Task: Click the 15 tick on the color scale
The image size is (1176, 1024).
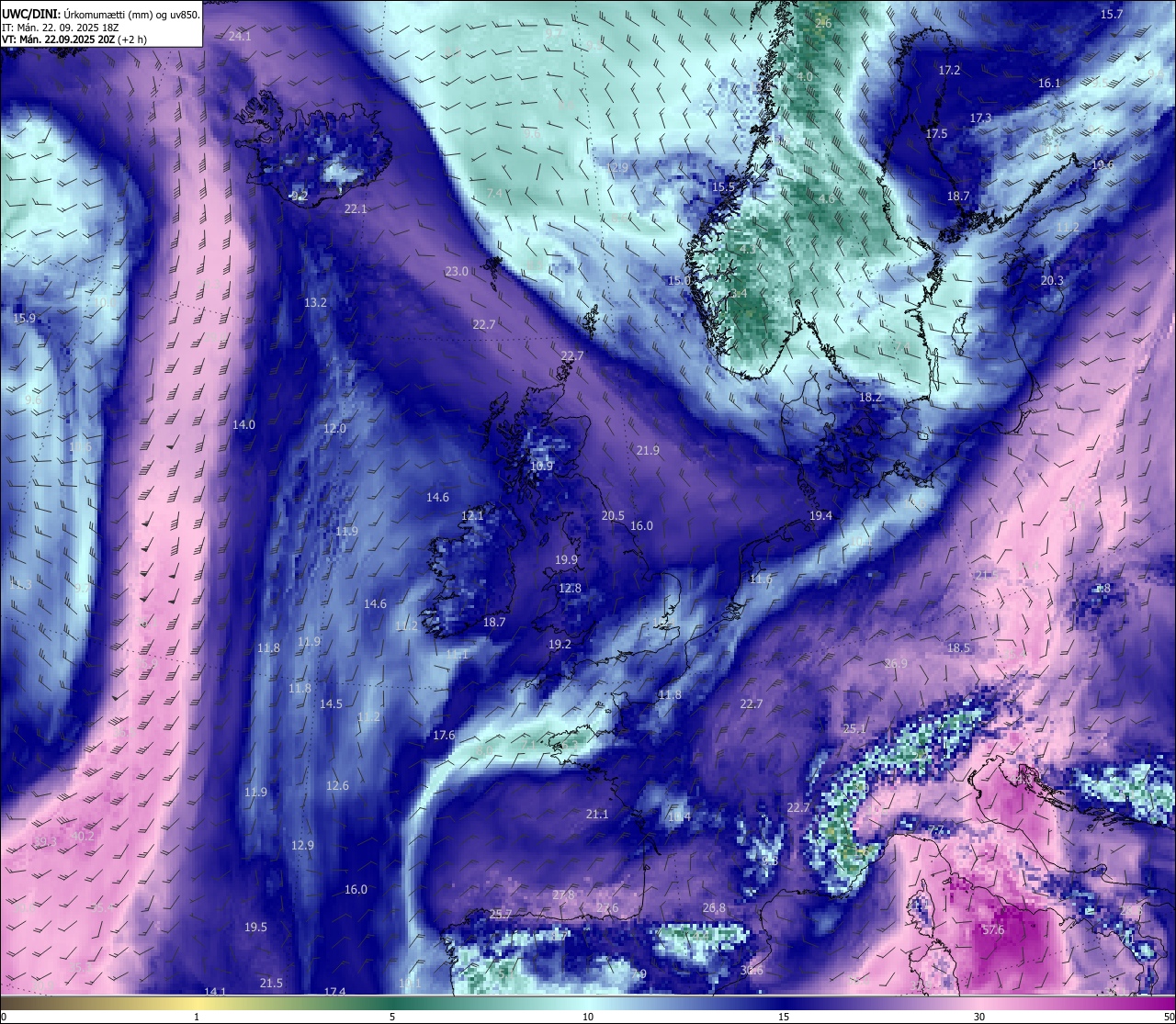Action: 784,1017
